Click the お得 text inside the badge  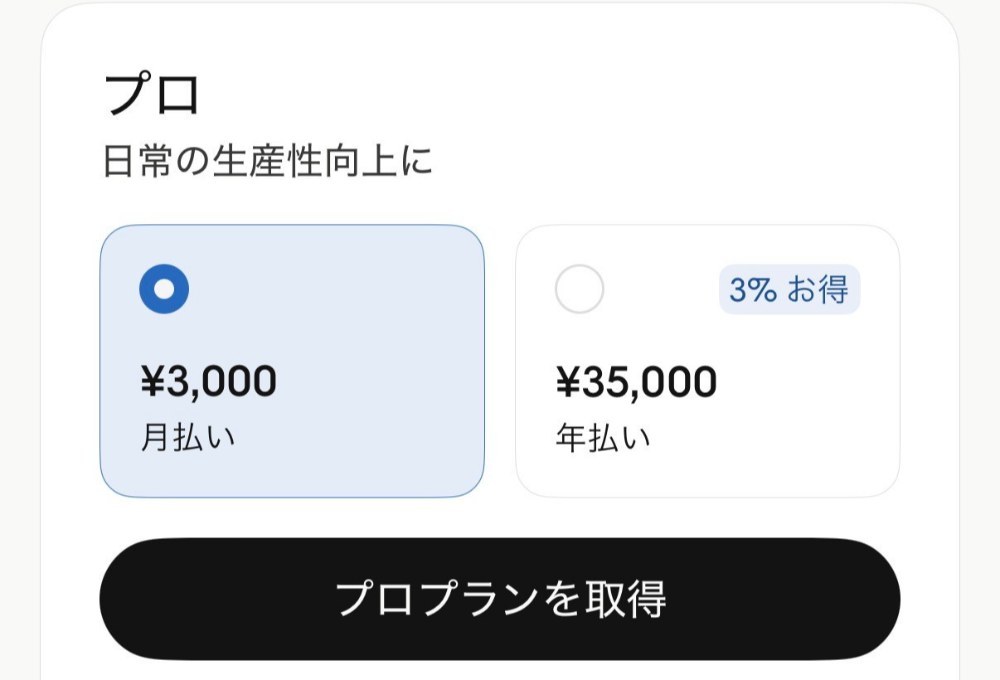click(x=818, y=290)
